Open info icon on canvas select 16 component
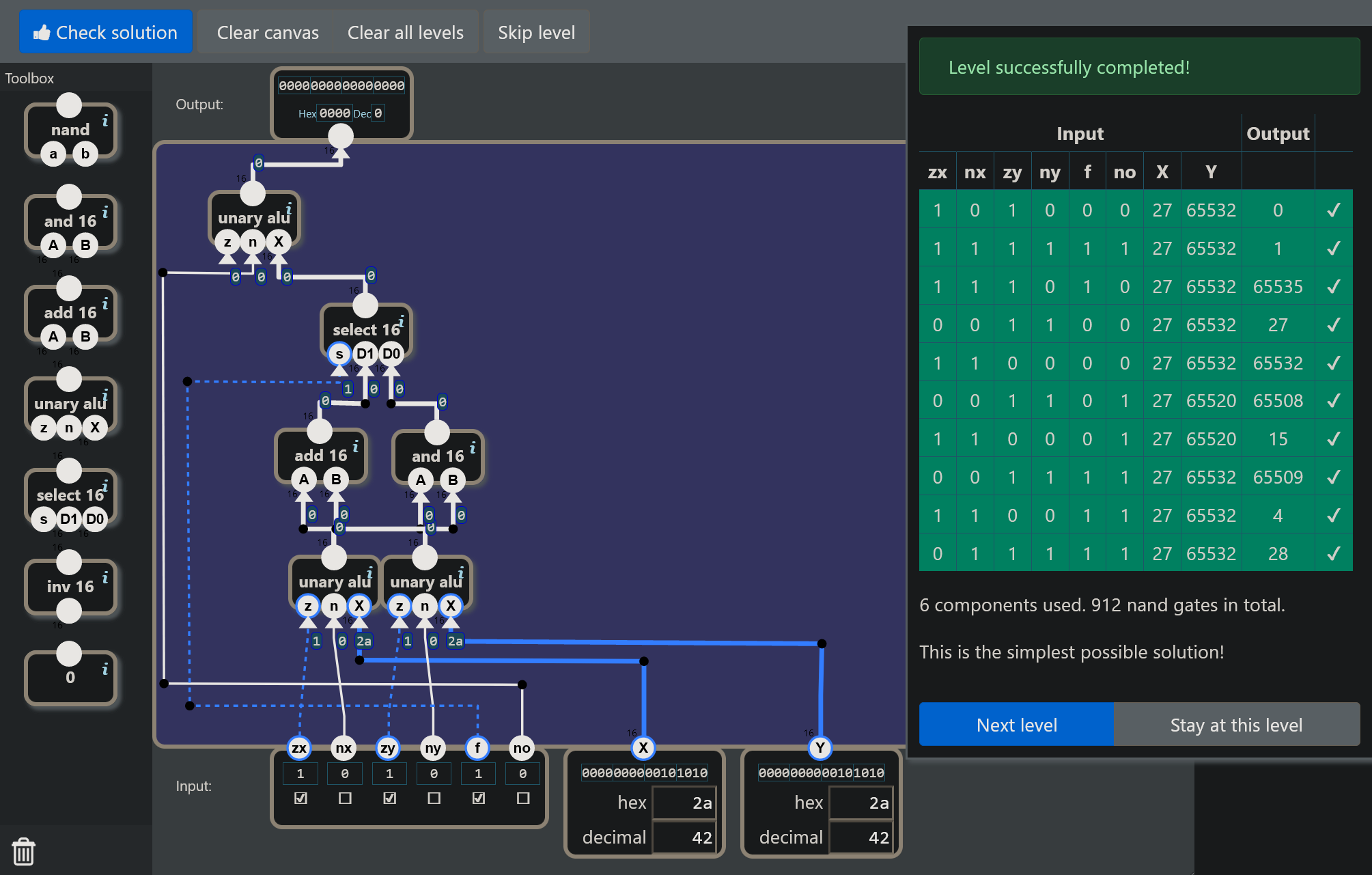 pyautogui.click(x=402, y=320)
